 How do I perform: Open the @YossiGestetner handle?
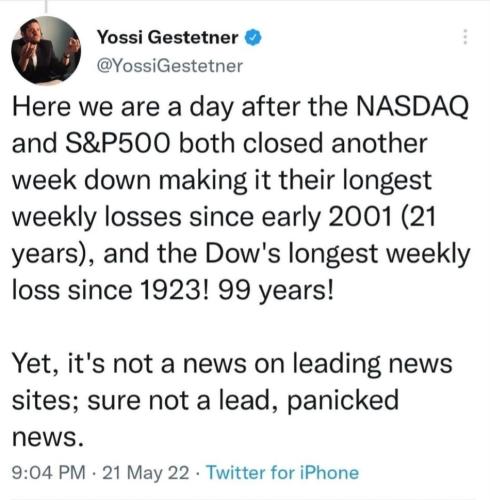(170, 65)
